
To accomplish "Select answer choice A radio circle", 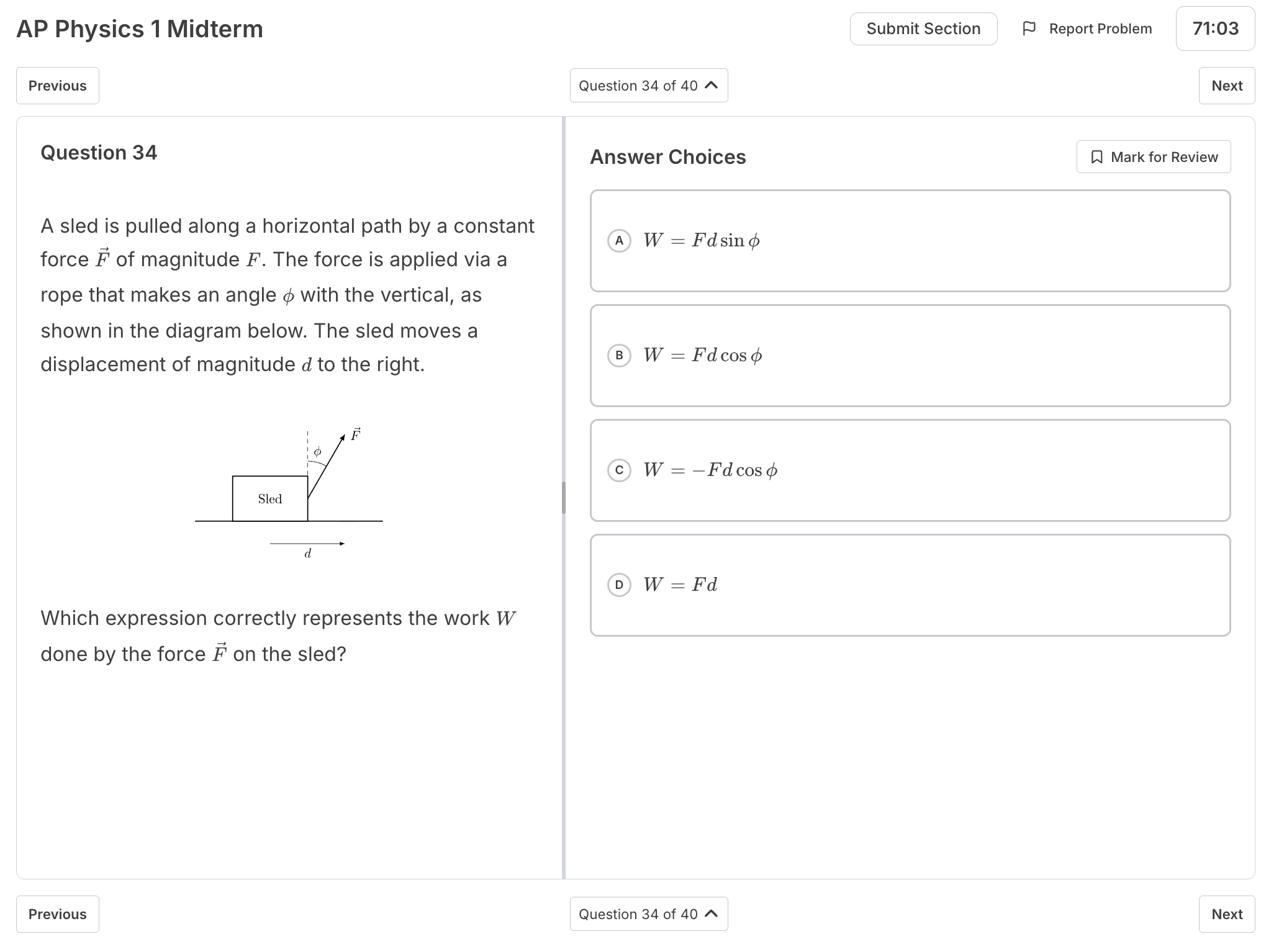I will 619,241.
